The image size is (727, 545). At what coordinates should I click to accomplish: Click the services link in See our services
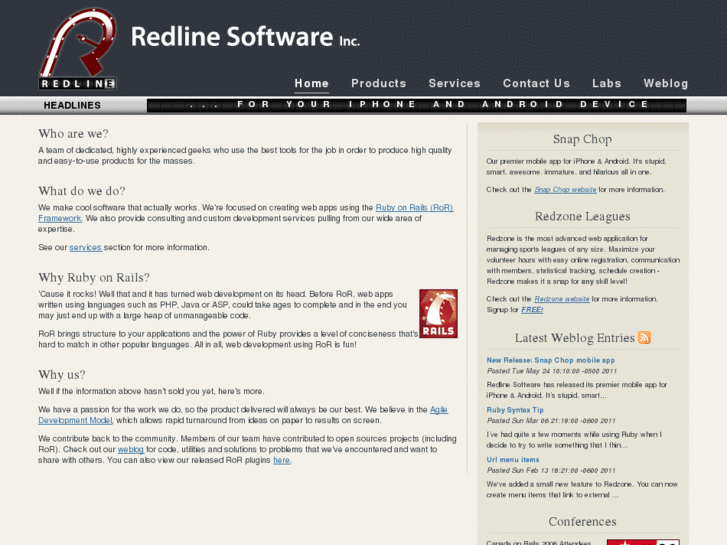pos(85,247)
